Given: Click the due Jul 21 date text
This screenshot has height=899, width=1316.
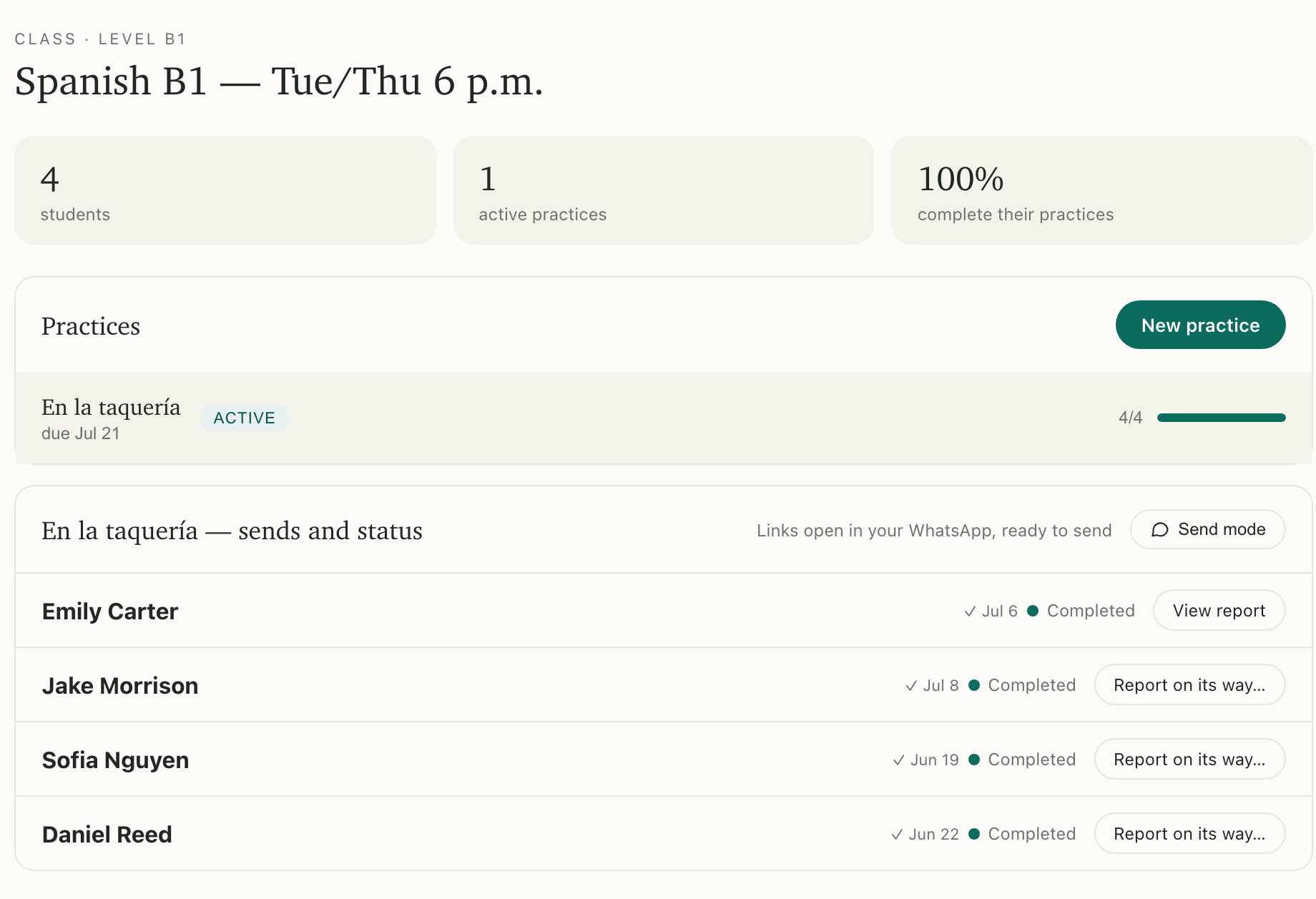Looking at the screenshot, I should [x=80, y=433].
